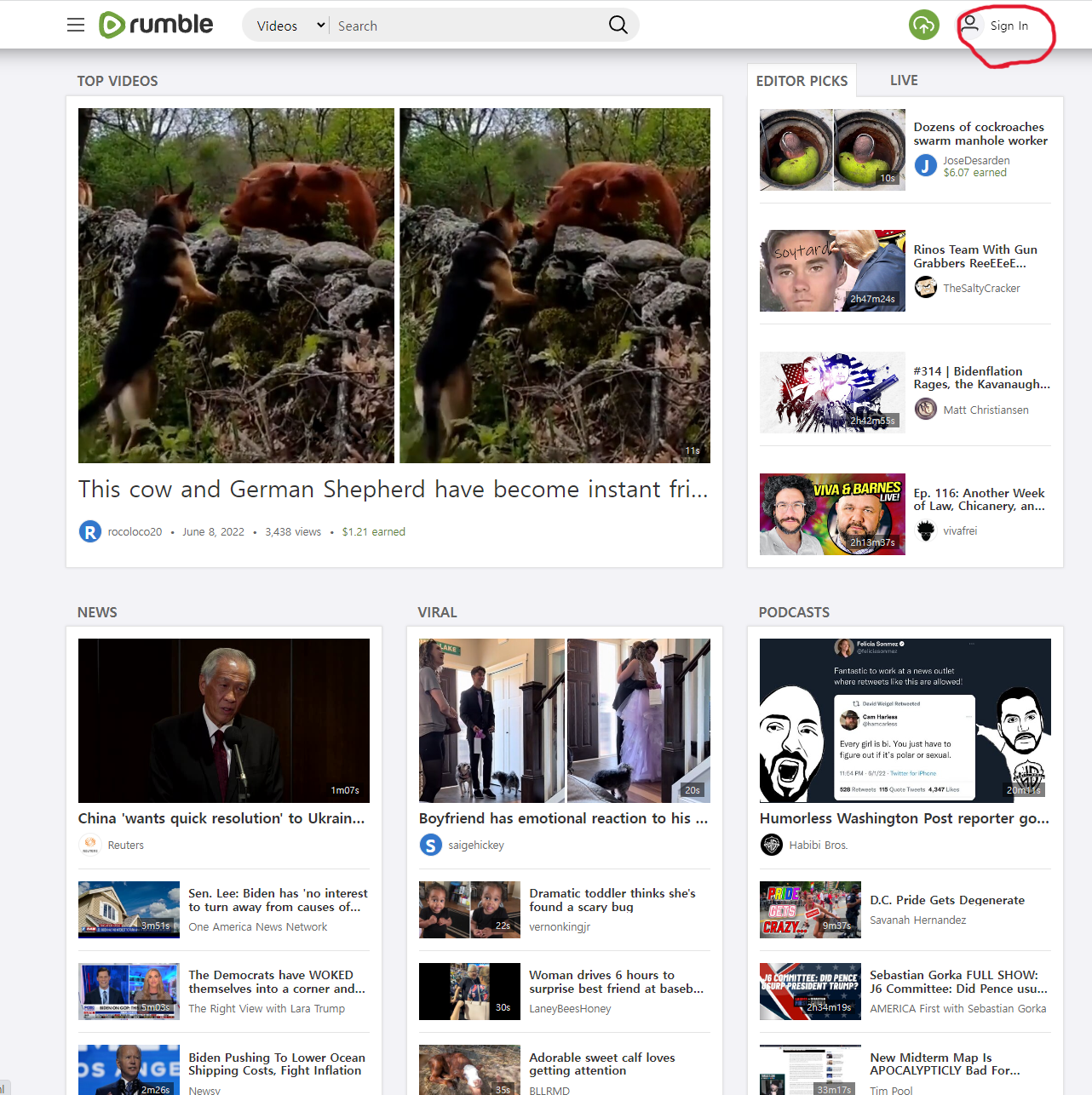Open rocoloco20 channel avatar

pyautogui.click(x=90, y=531)
